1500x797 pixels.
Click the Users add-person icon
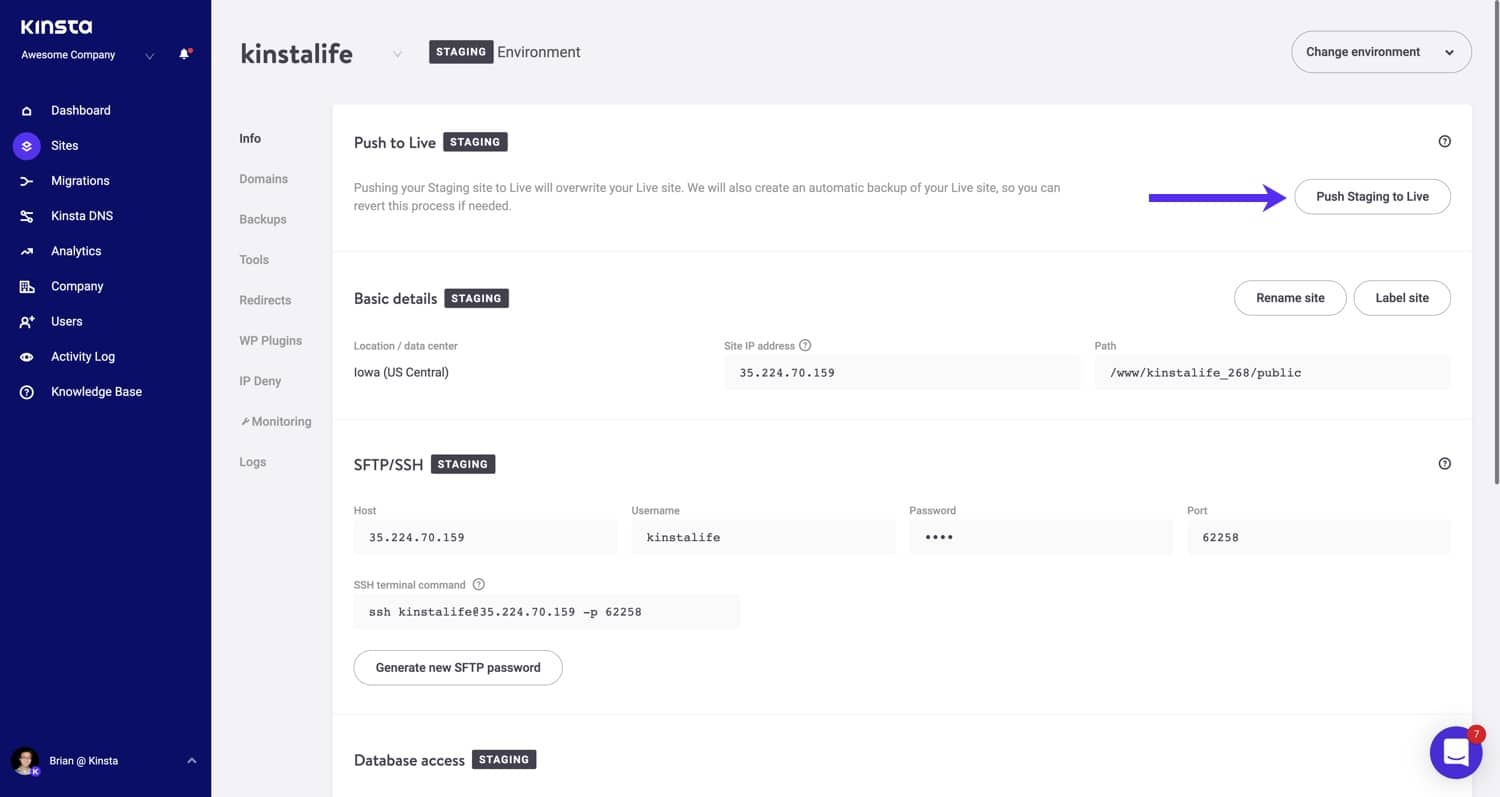click(x=27, y=322)
